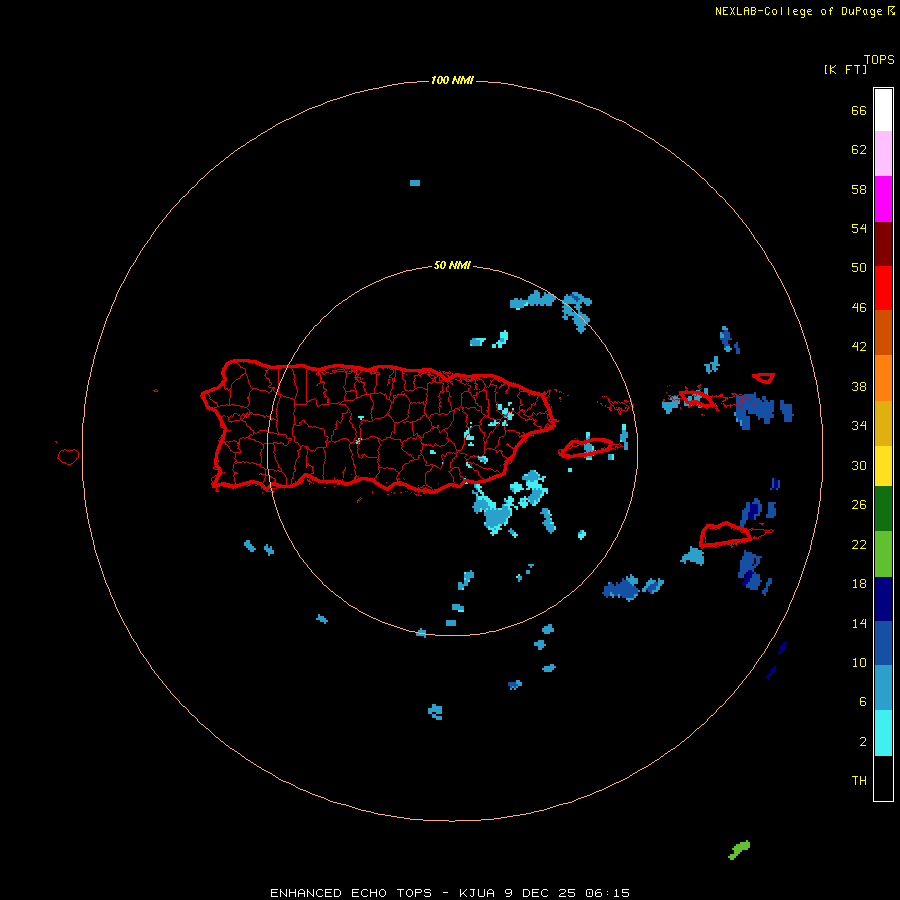Screen dimensions: 900x900
Task: Pick the light blue 14 kft swatch
Action: (x=883, y=688)
